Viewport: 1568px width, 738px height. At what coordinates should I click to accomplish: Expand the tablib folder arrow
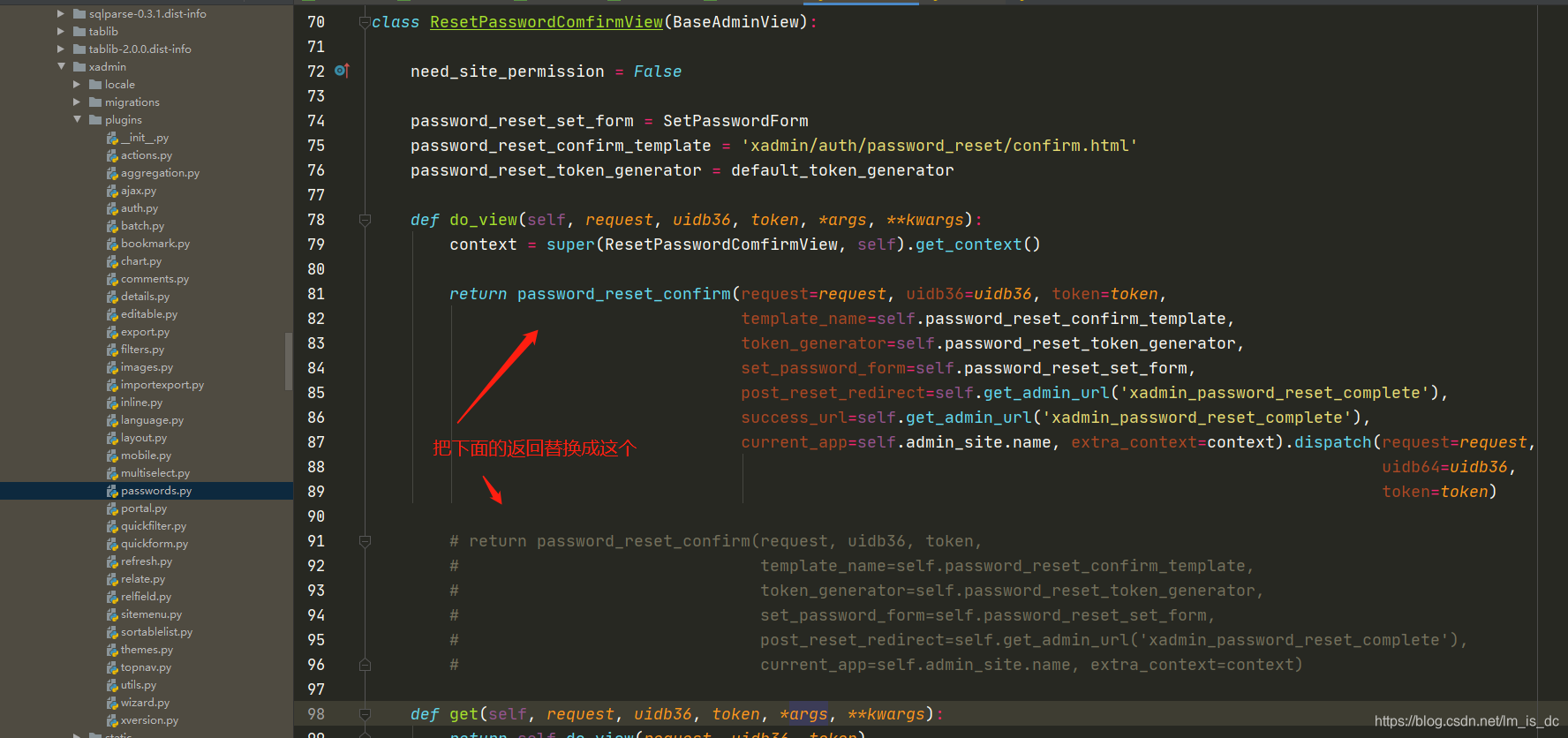pos(61,31)
